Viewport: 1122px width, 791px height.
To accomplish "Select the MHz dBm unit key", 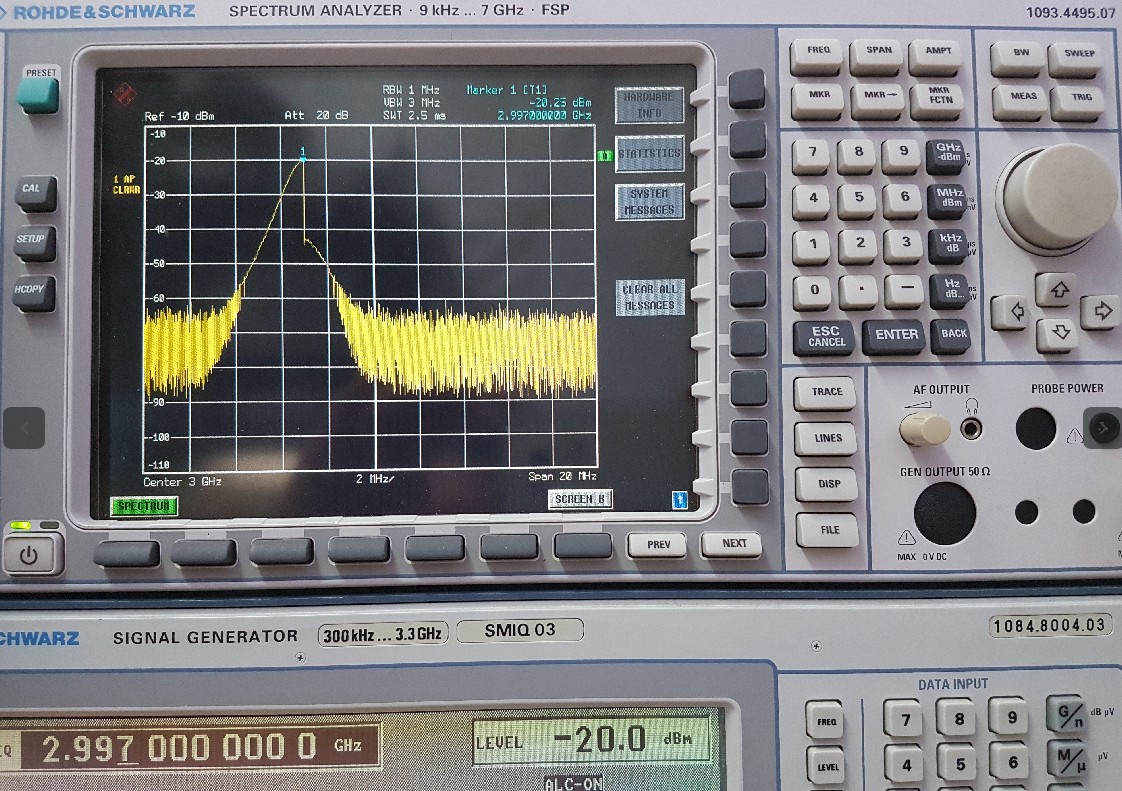I will (x=948, y=202).
